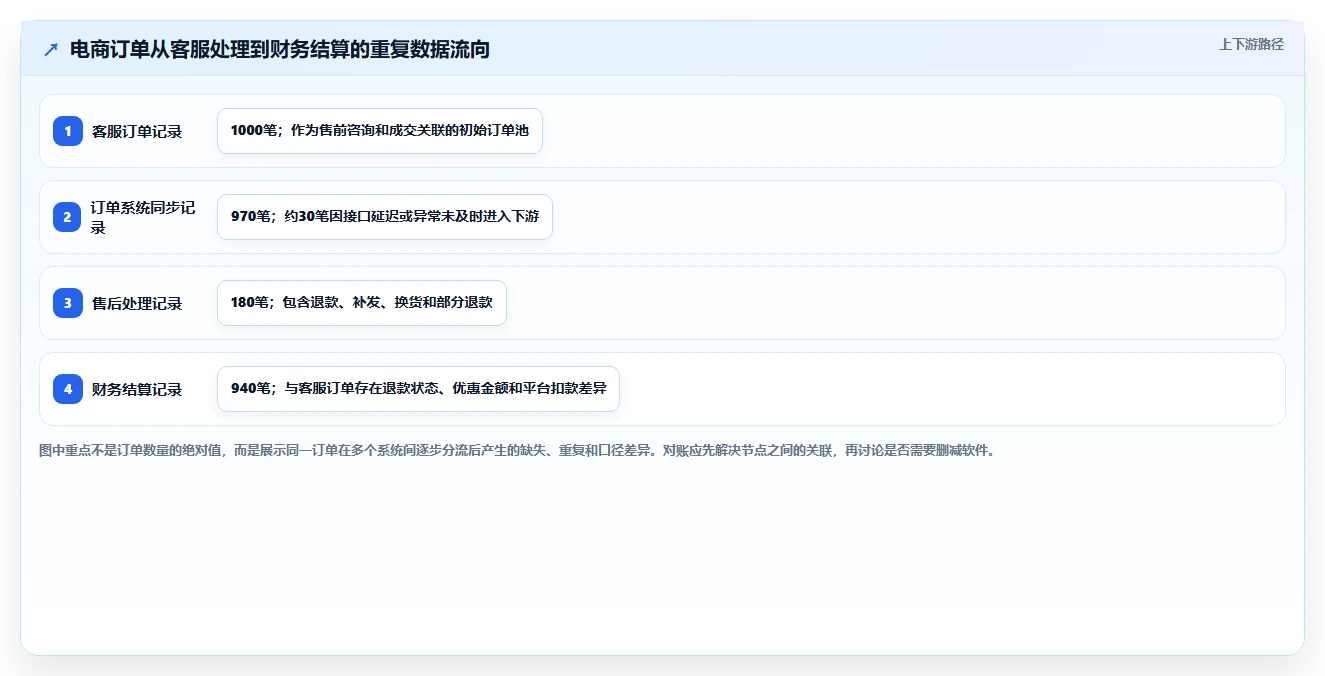The width and height of the screenshot is (1325, 676).
Task: Select the 财务结算记录 label
Action: pos(137,389)
